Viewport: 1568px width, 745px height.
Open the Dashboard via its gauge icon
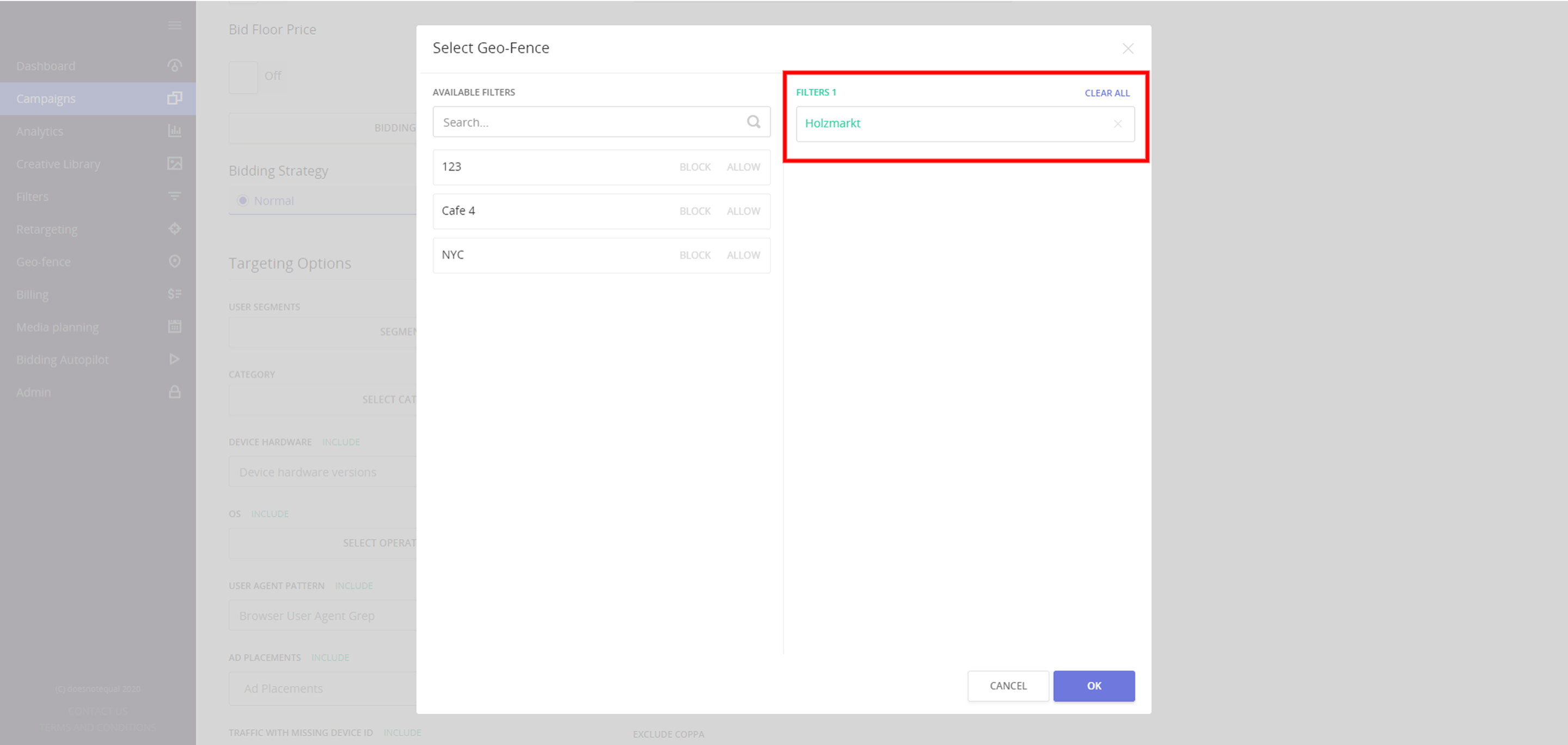point(175,65)
